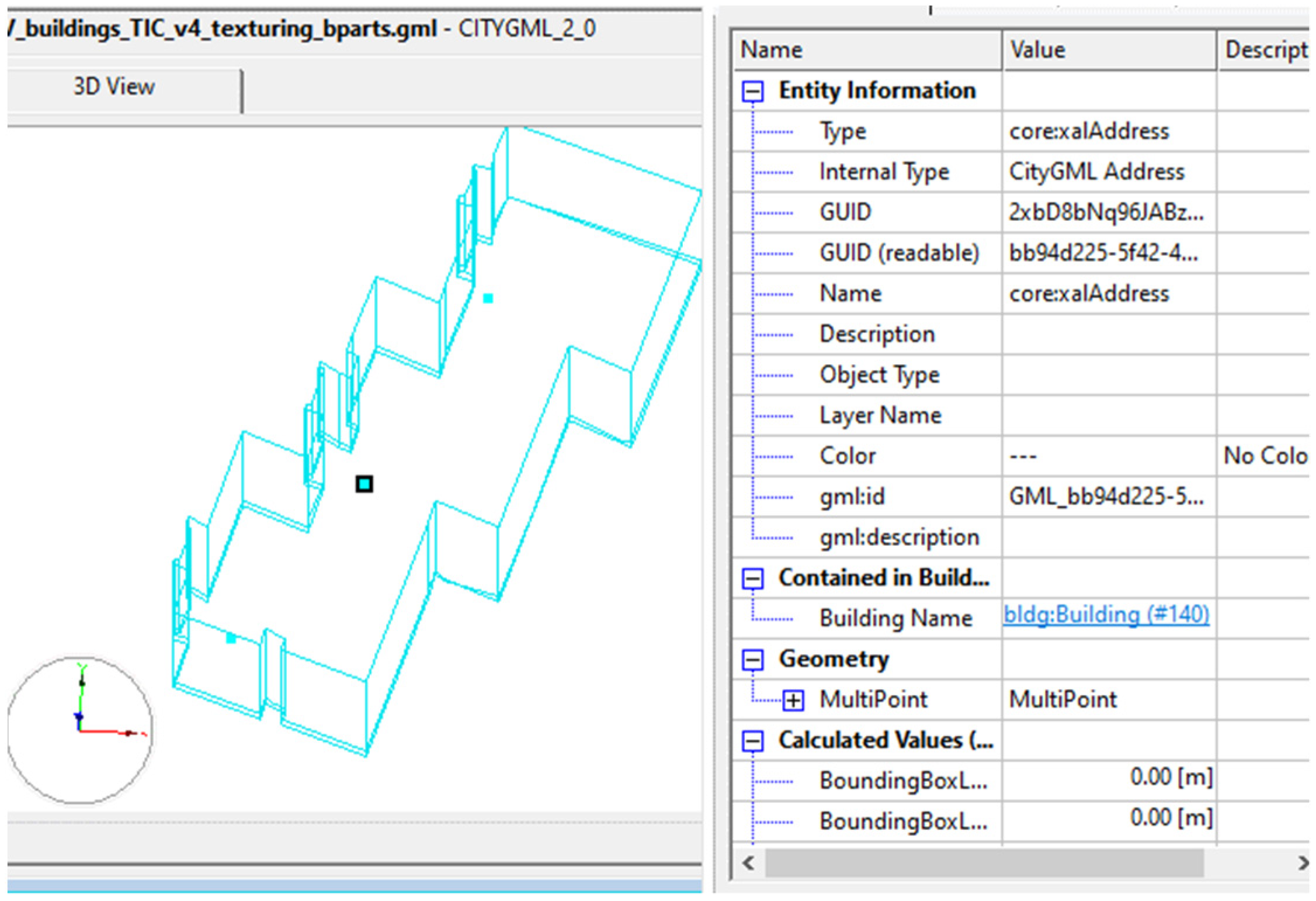Click the selected black-outlined address point marker
Viewport: 1316px width, 901px height.
364,484
